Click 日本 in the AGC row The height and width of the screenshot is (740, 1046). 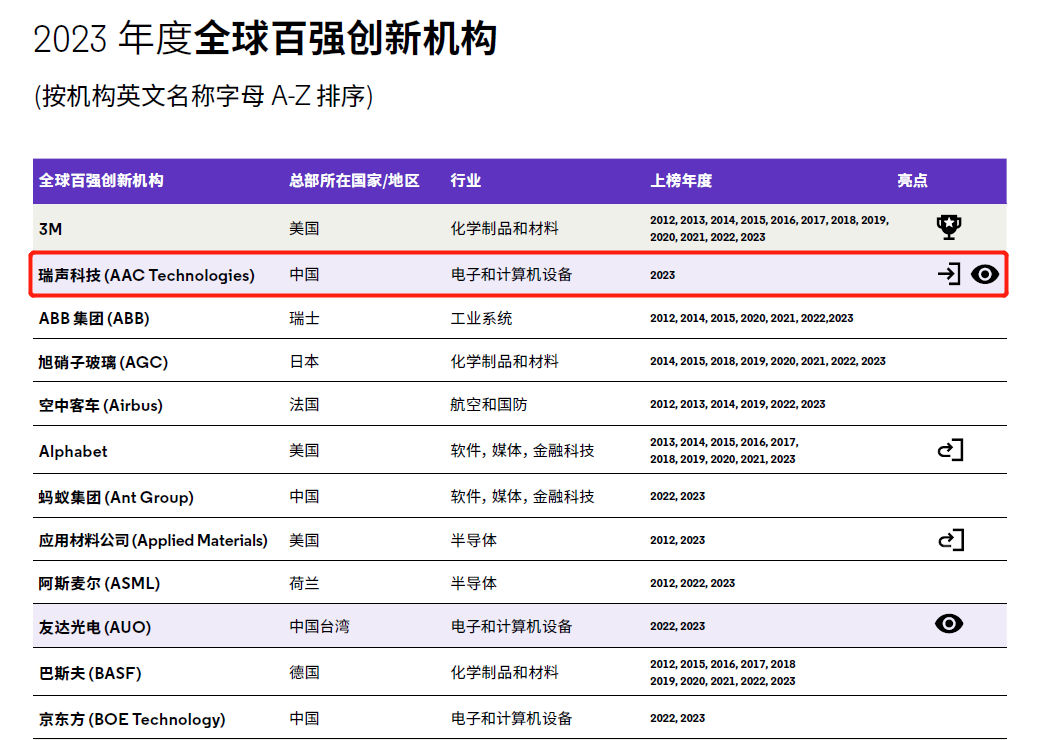[x=304, y=361]
